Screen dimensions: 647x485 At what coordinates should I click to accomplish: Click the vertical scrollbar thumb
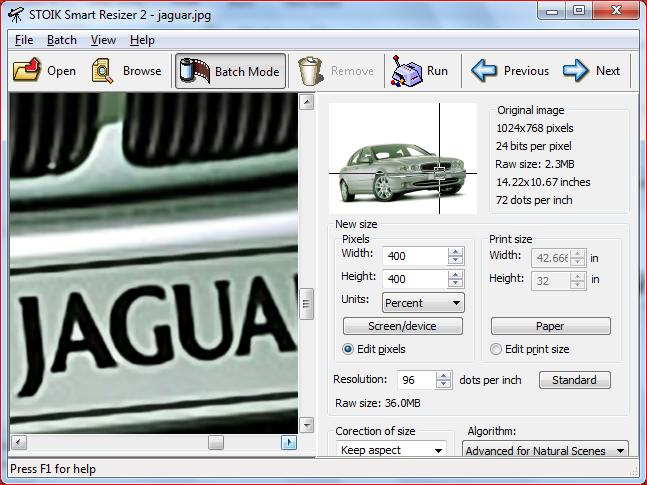306,304
